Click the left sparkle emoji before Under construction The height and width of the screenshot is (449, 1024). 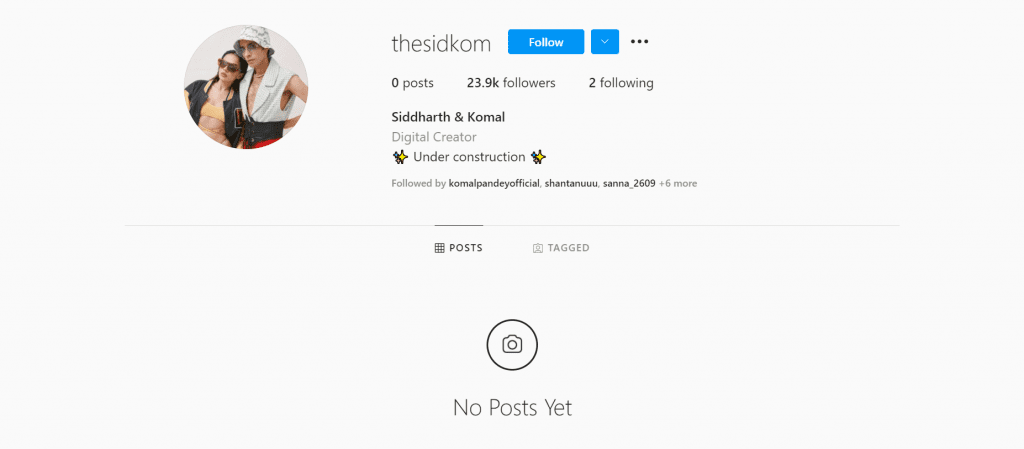point(400,157)
